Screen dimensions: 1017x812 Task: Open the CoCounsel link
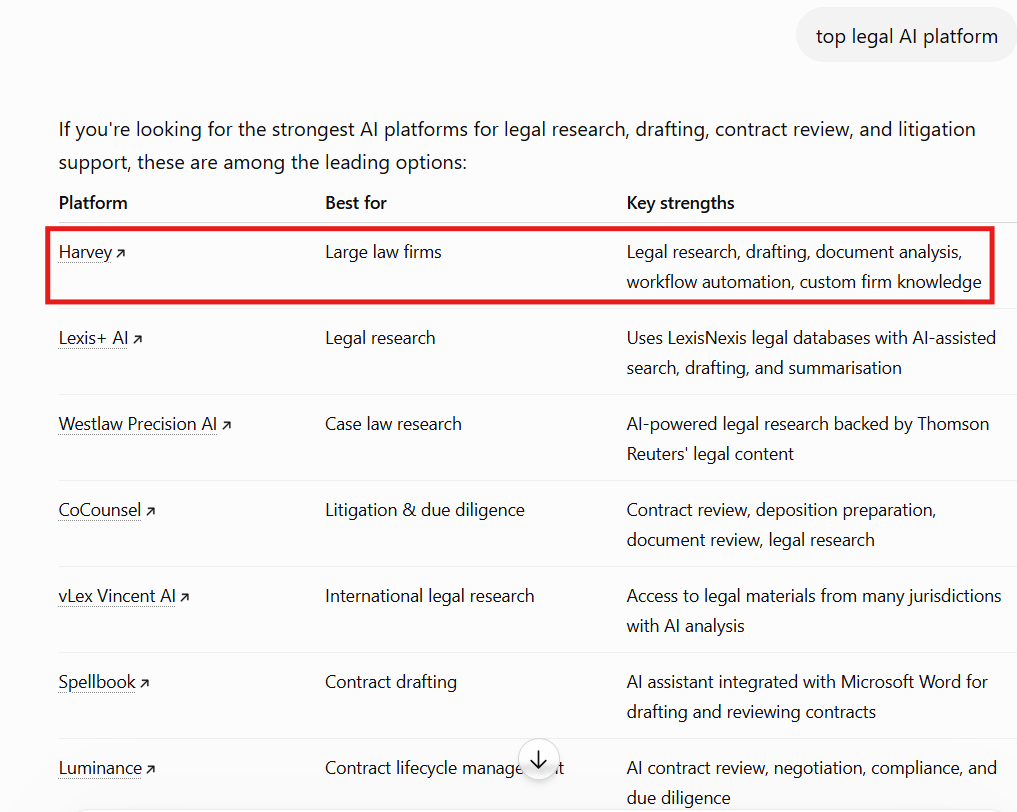click(99, 510)
